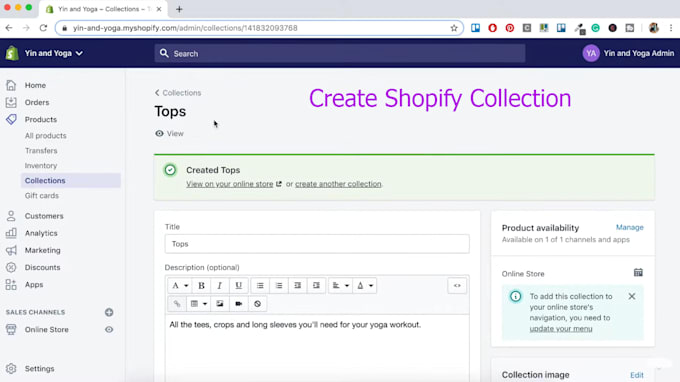Open a new browser tab
Image resolution: width=680 pixels, height=382 pixels.
coord(179,9)
